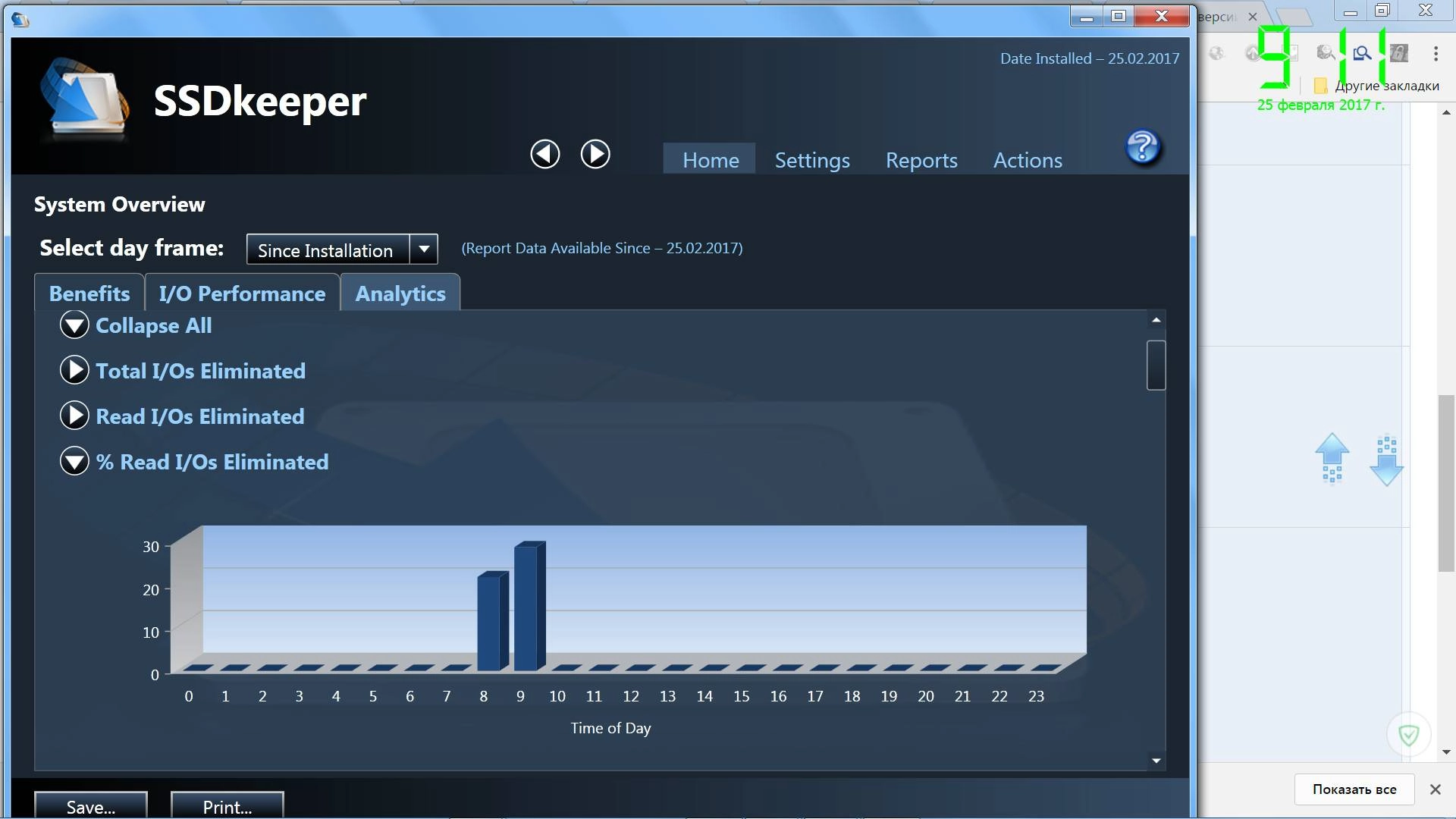Viewport: 1456px width, 819px height.
Task: Click the new tab button in browser
Action: (x=1293, y=17)
